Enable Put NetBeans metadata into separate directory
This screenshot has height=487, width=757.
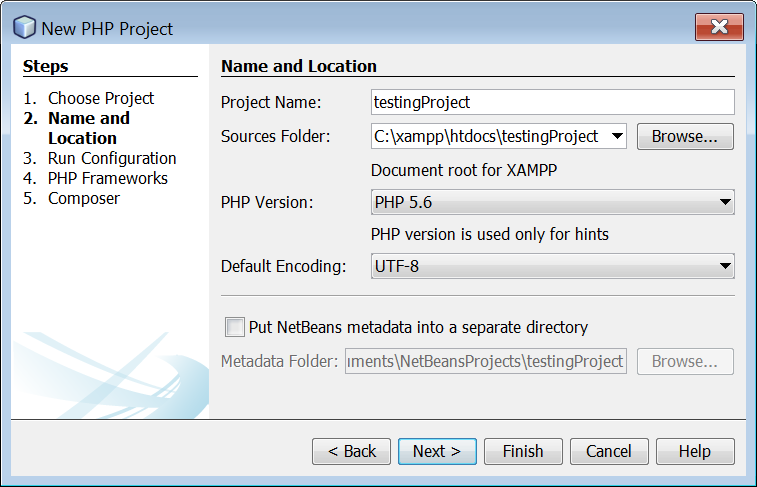[x=235, y=327]
